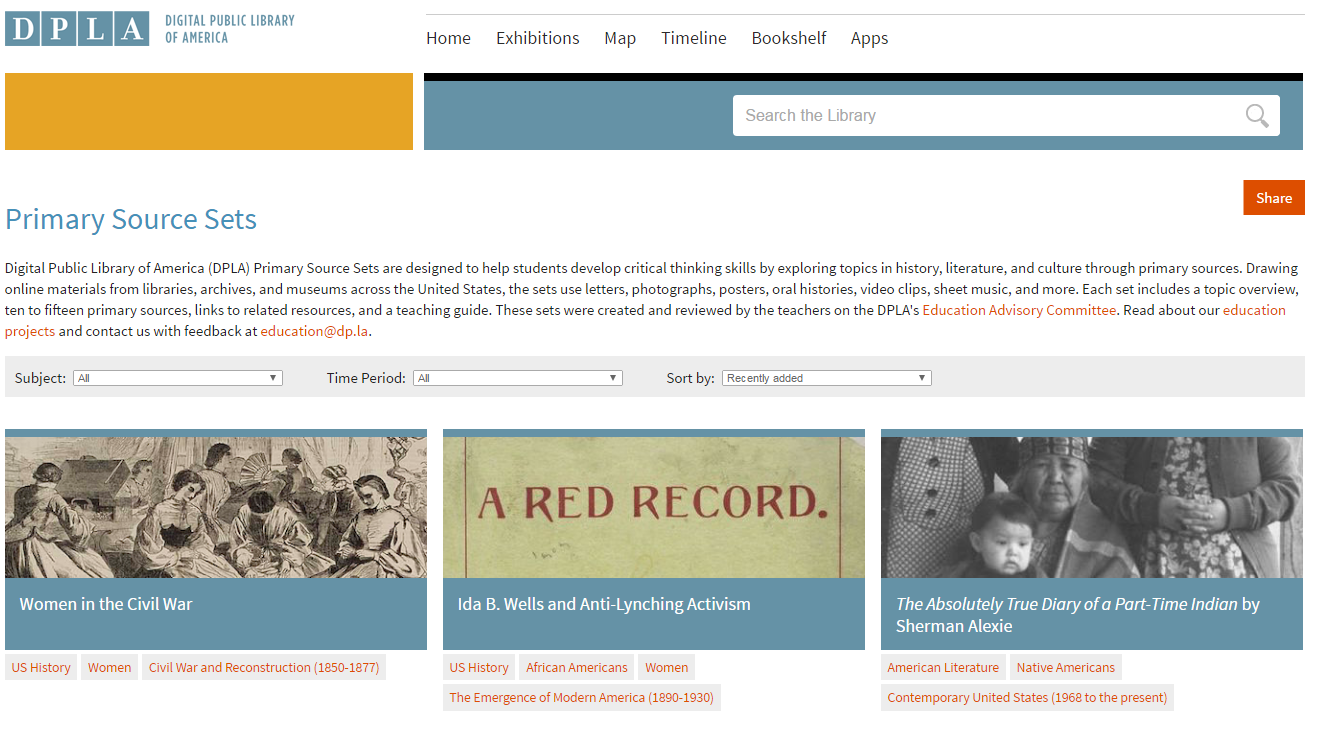Open the Home menu item
The image size is (1319, 738).
point(448,38)
